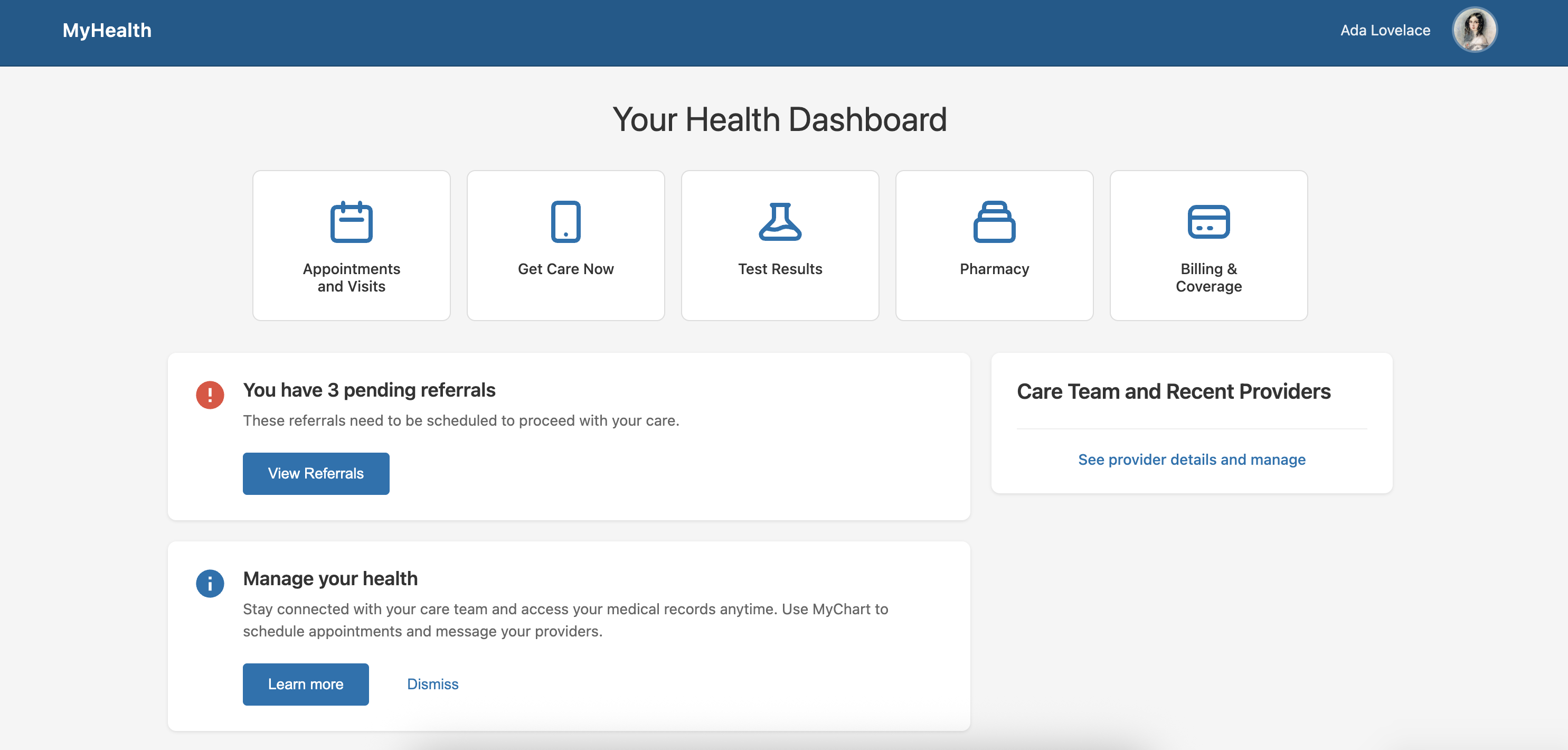Click the credit card Billing icon

(x=1208, y=222)
